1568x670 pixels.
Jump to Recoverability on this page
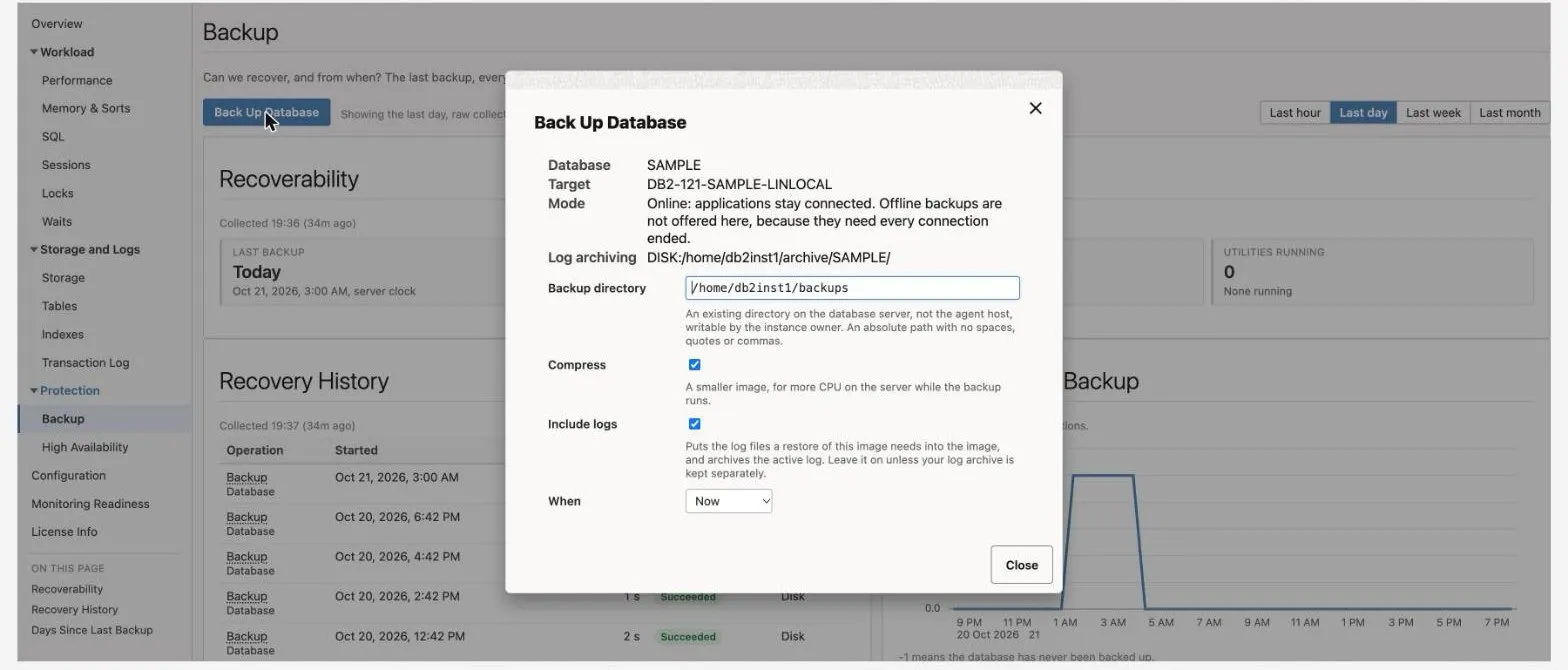point(67,589)
